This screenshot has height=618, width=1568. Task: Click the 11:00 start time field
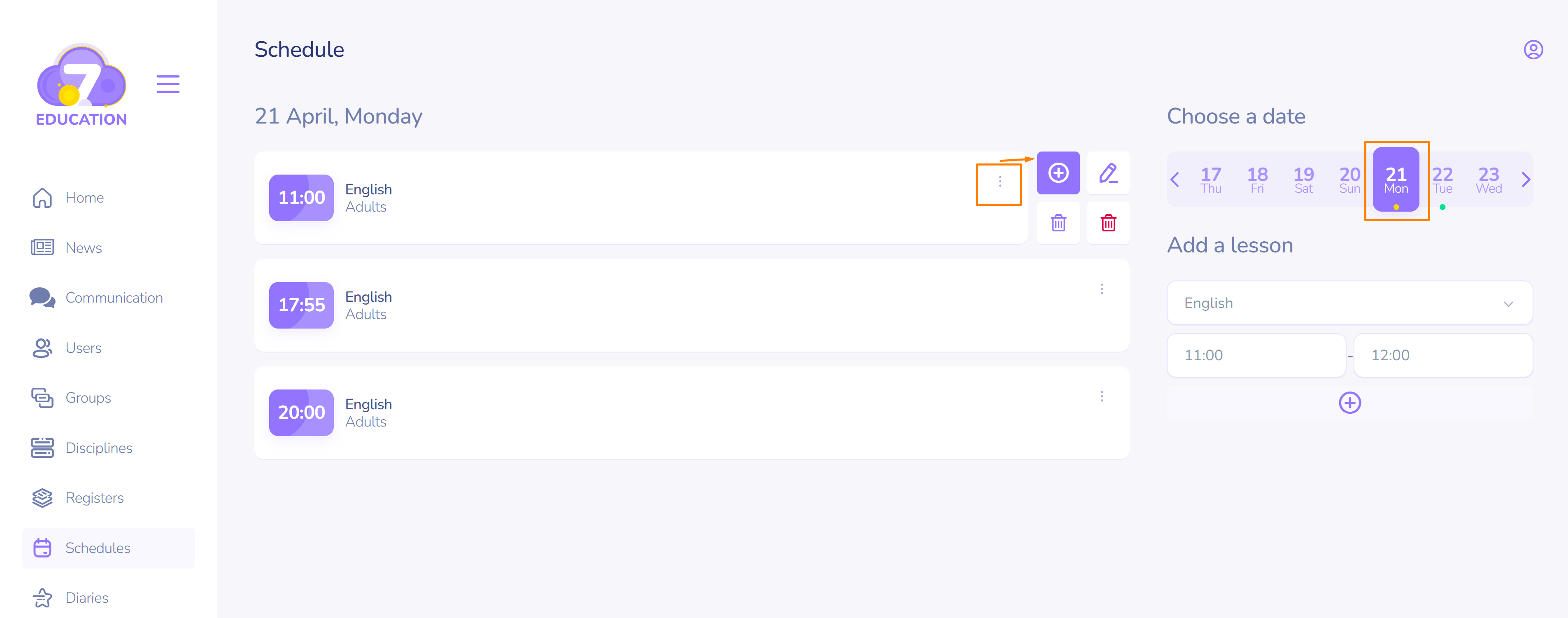[x=1256, y=355]
